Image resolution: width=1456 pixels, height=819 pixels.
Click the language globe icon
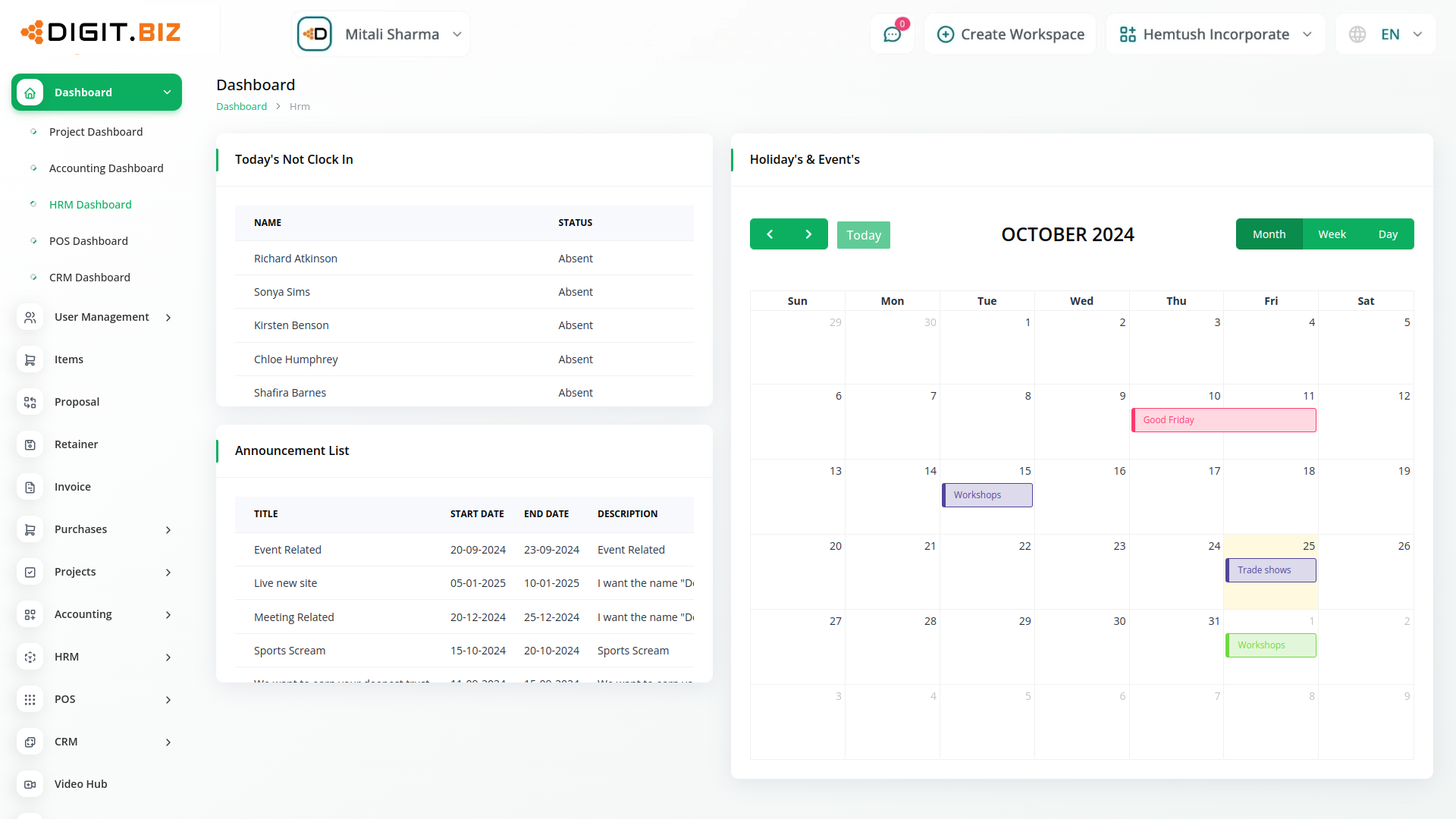coord(1357,35)
